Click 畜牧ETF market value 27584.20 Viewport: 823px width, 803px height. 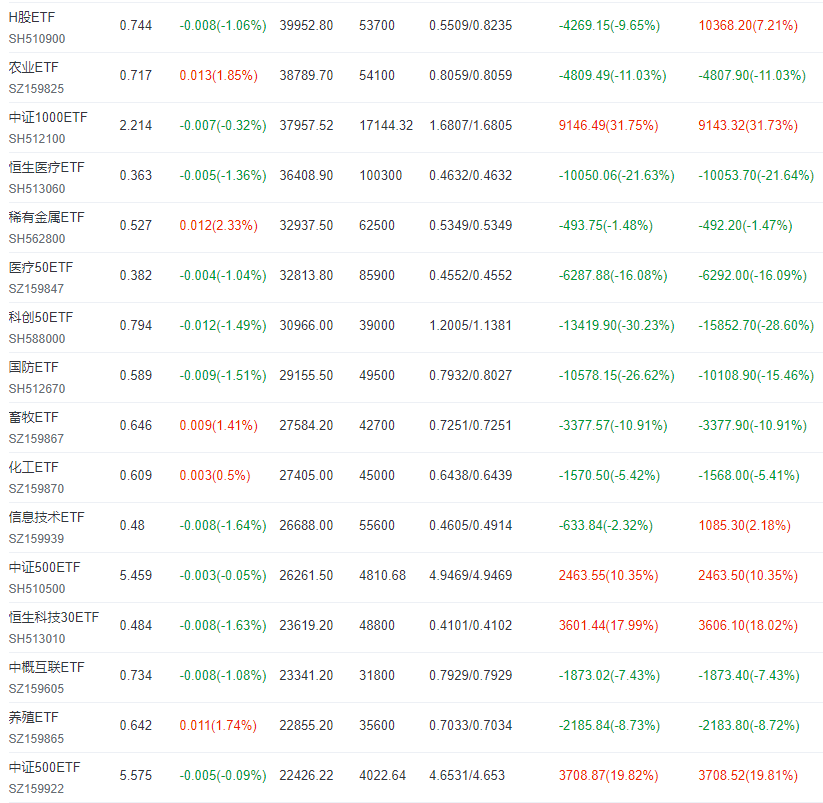click(x=306, y=425)
